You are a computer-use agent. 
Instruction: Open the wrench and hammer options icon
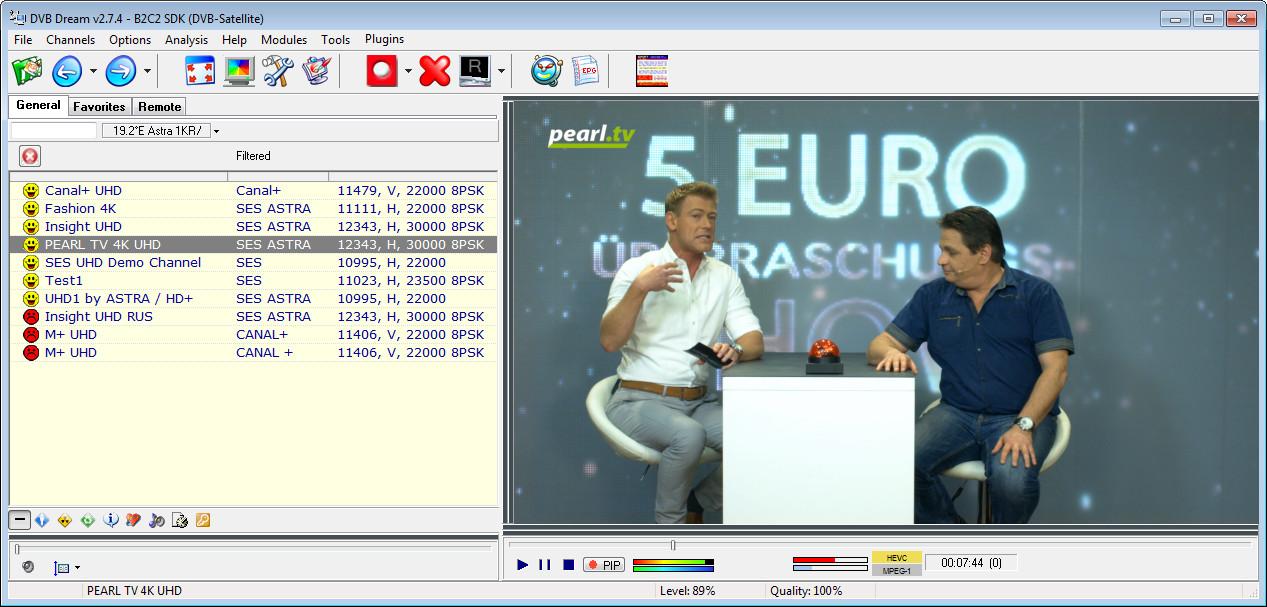coord(276,71)
